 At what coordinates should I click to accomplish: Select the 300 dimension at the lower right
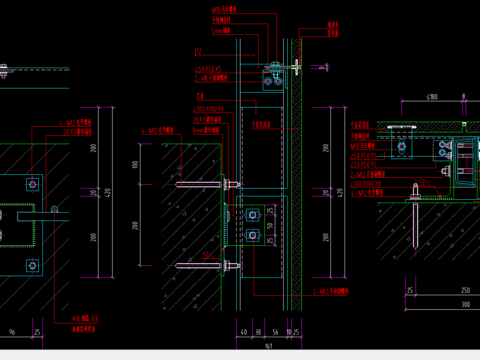(466, 304)
